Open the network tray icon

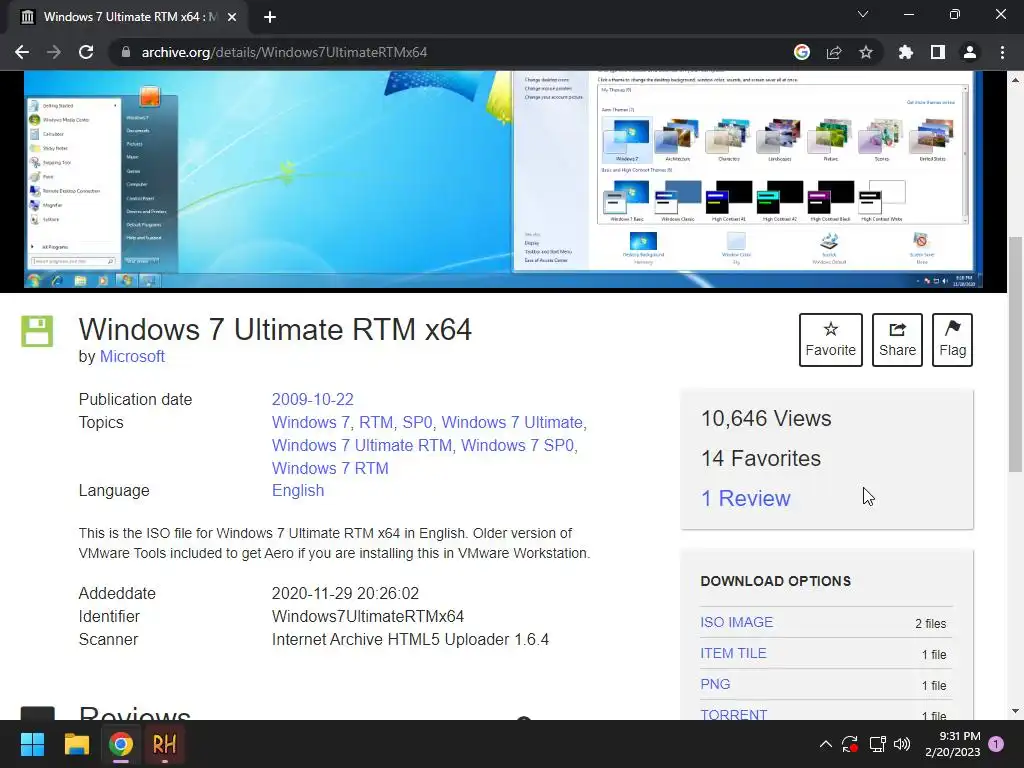877,744
